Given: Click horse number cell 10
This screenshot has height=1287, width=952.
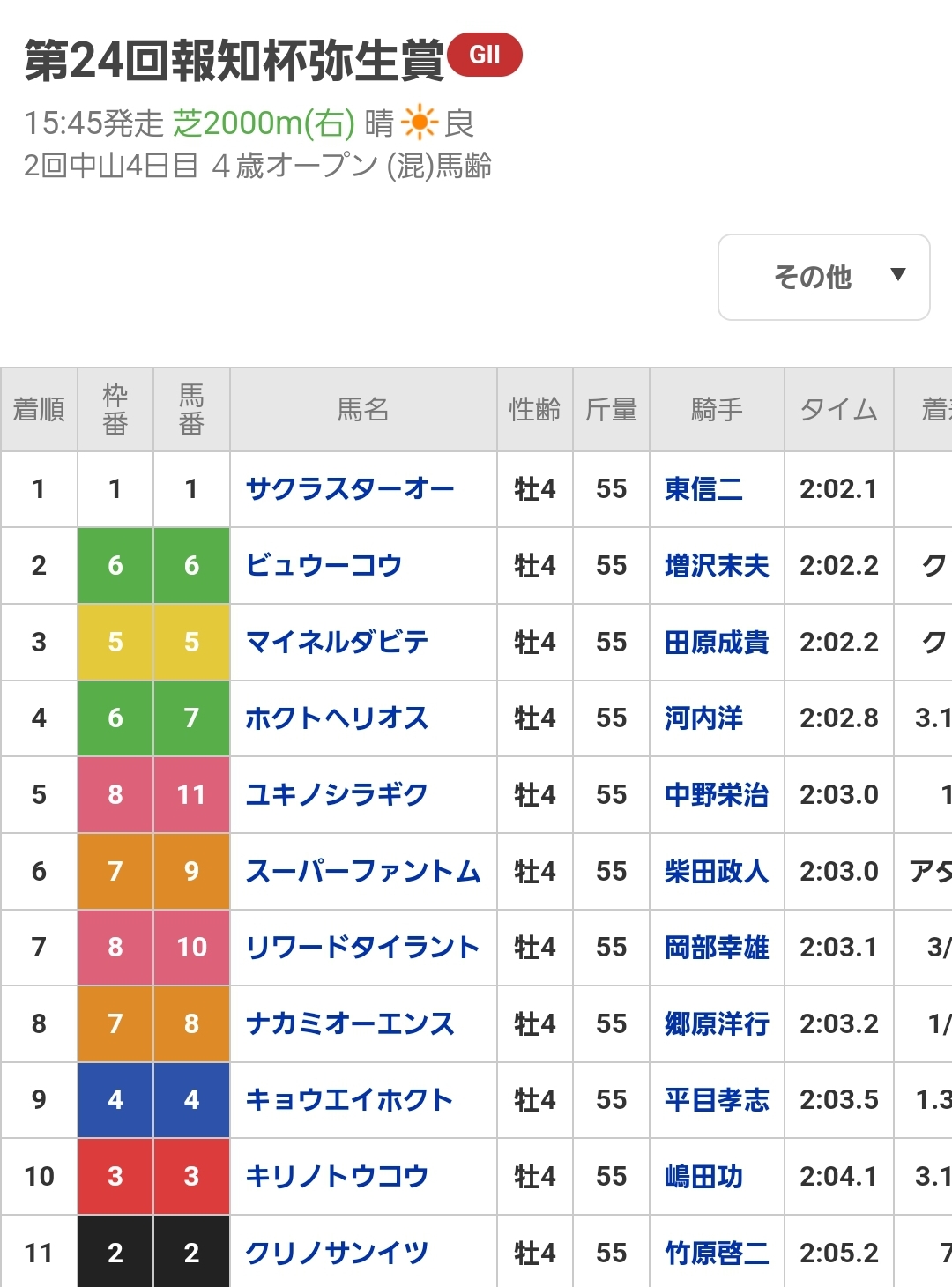Looking at the screenshot, I should [x=192, y=947].
